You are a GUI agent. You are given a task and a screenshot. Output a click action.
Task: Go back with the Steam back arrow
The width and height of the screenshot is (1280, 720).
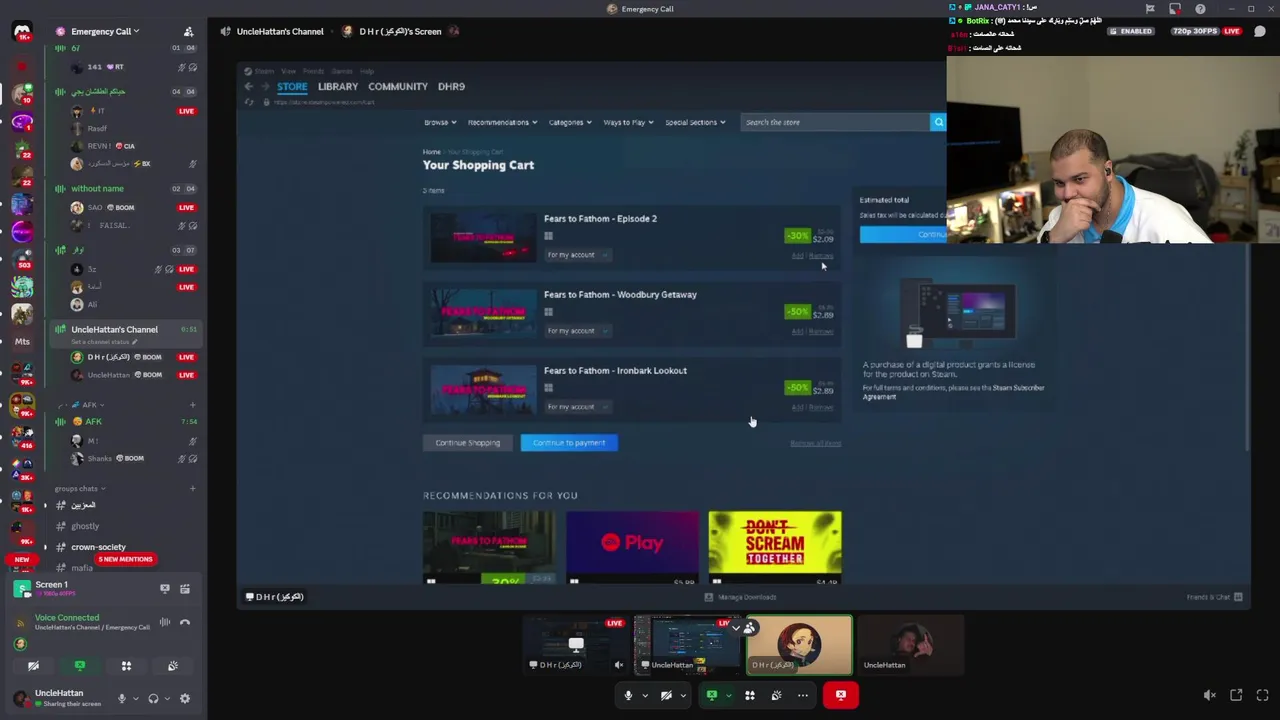(249, 87)
